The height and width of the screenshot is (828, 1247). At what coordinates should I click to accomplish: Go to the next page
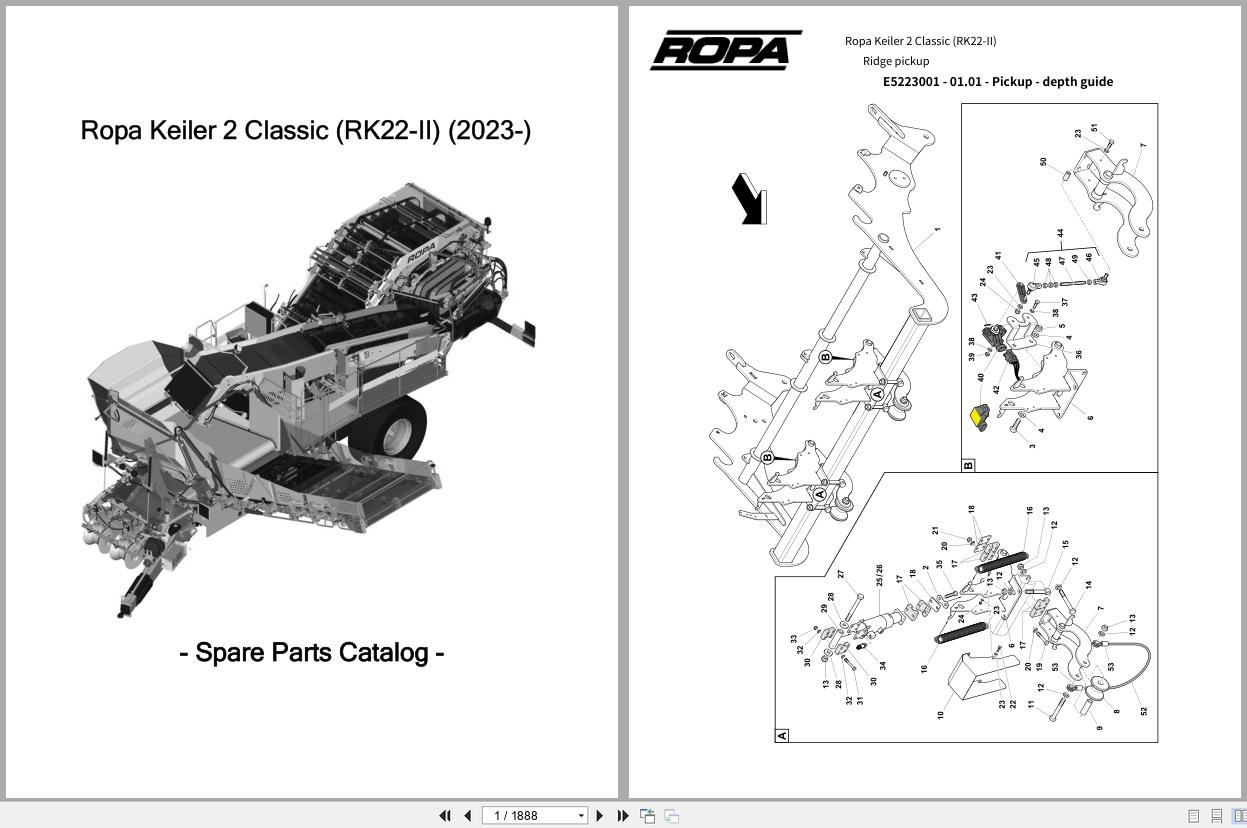tap(600, 816)
